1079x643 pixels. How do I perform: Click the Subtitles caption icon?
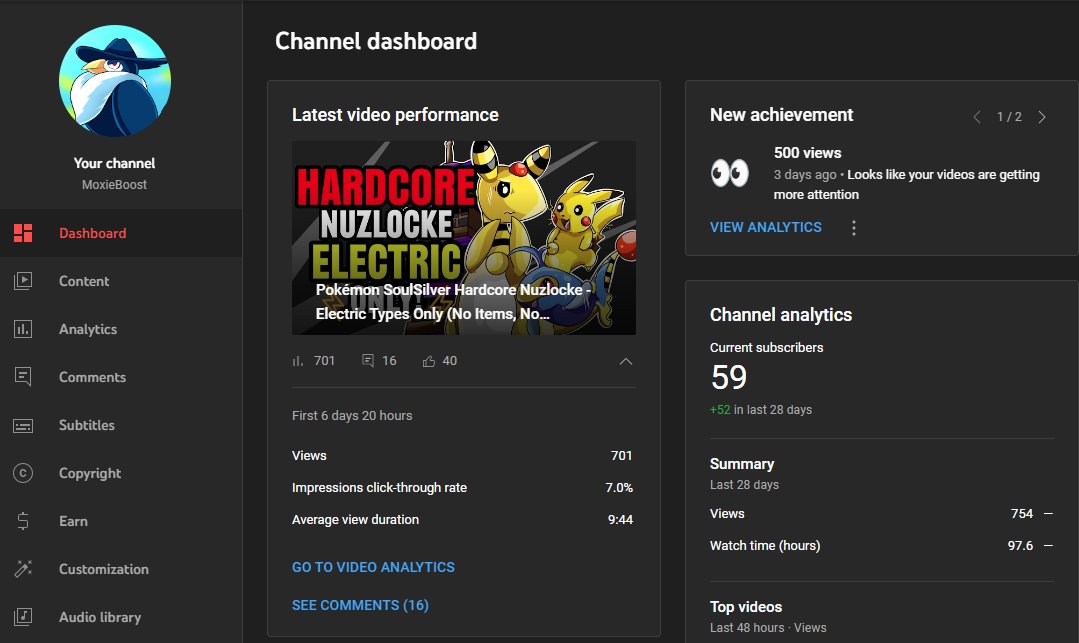tap(23, 425)
